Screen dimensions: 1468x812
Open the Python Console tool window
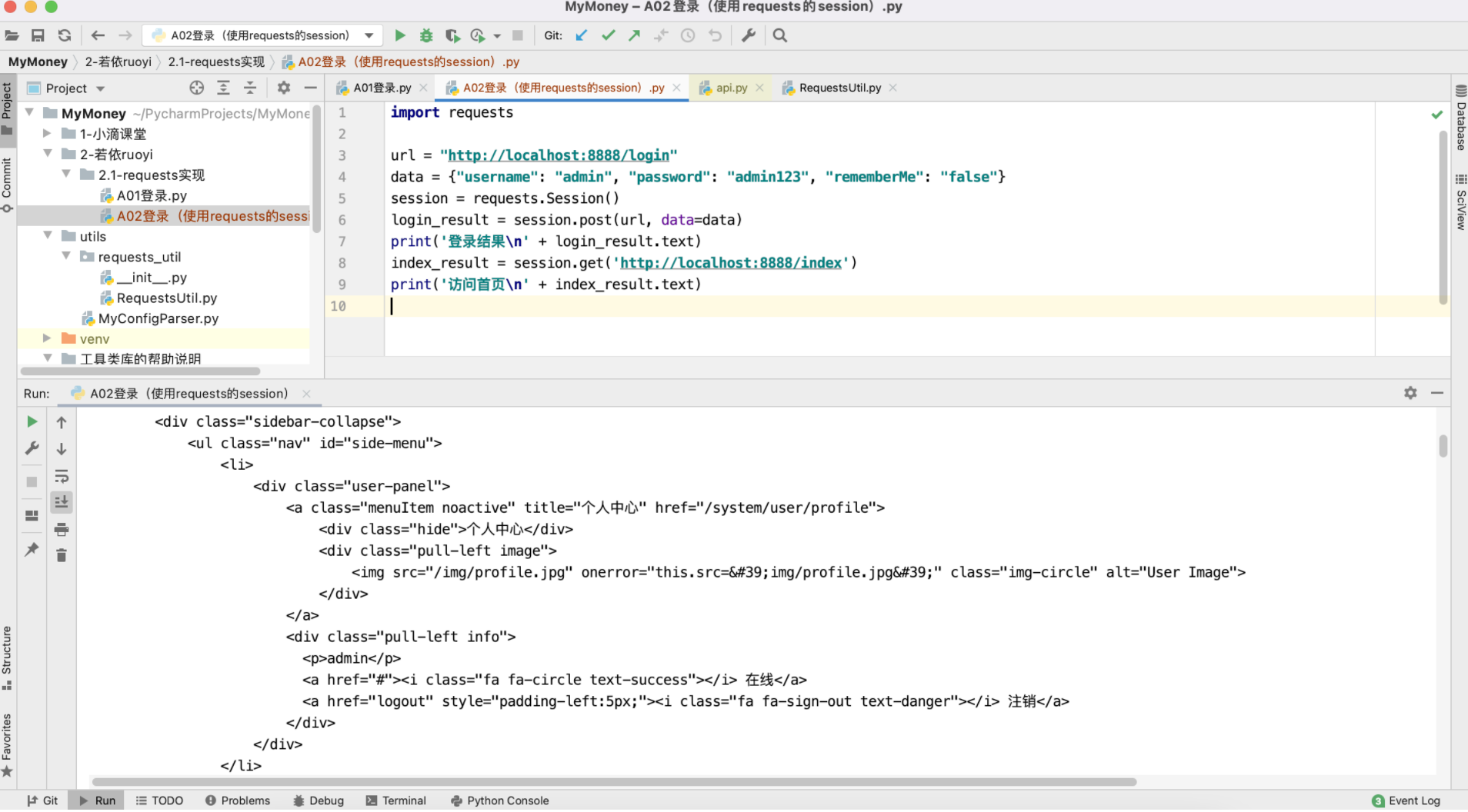500,800
